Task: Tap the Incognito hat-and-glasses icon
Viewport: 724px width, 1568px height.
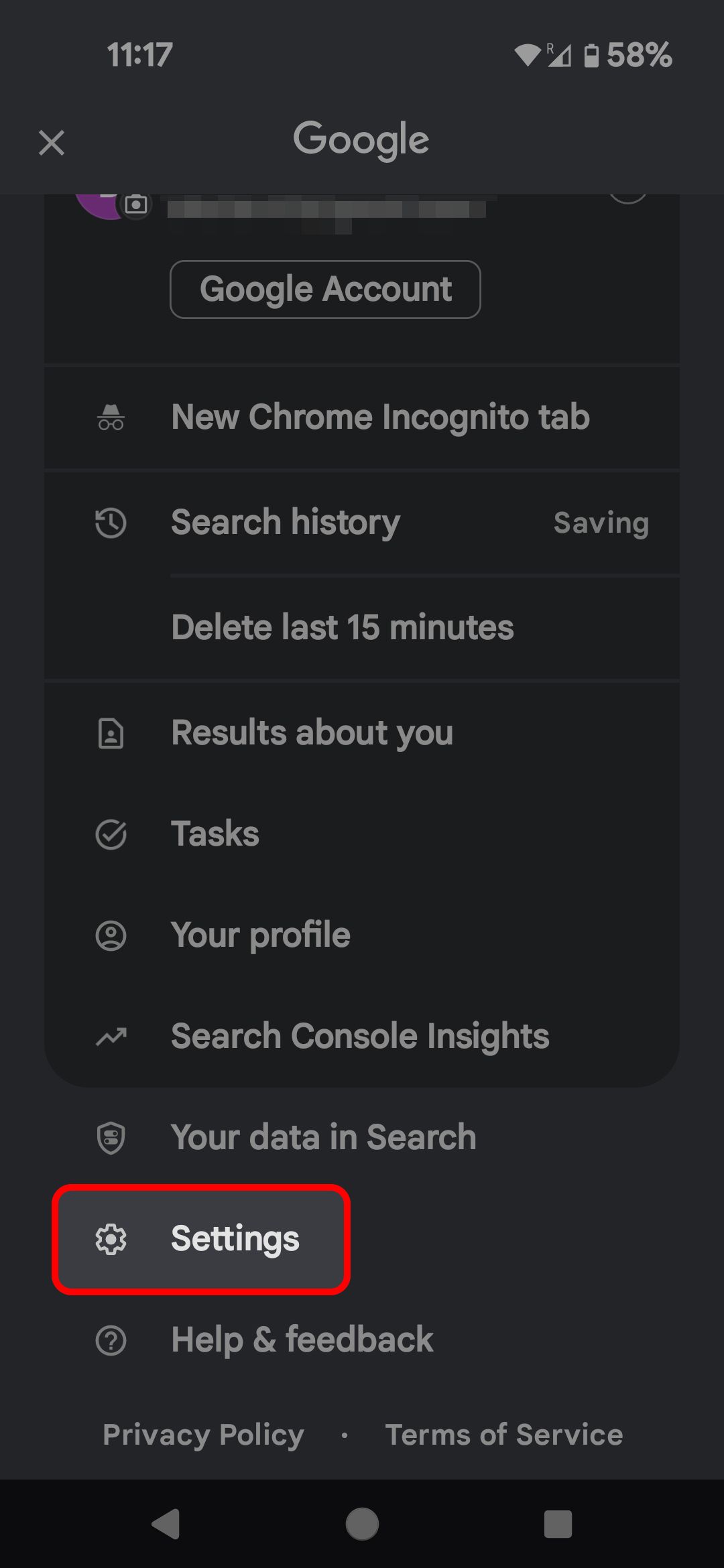Action: coord(111,417)
